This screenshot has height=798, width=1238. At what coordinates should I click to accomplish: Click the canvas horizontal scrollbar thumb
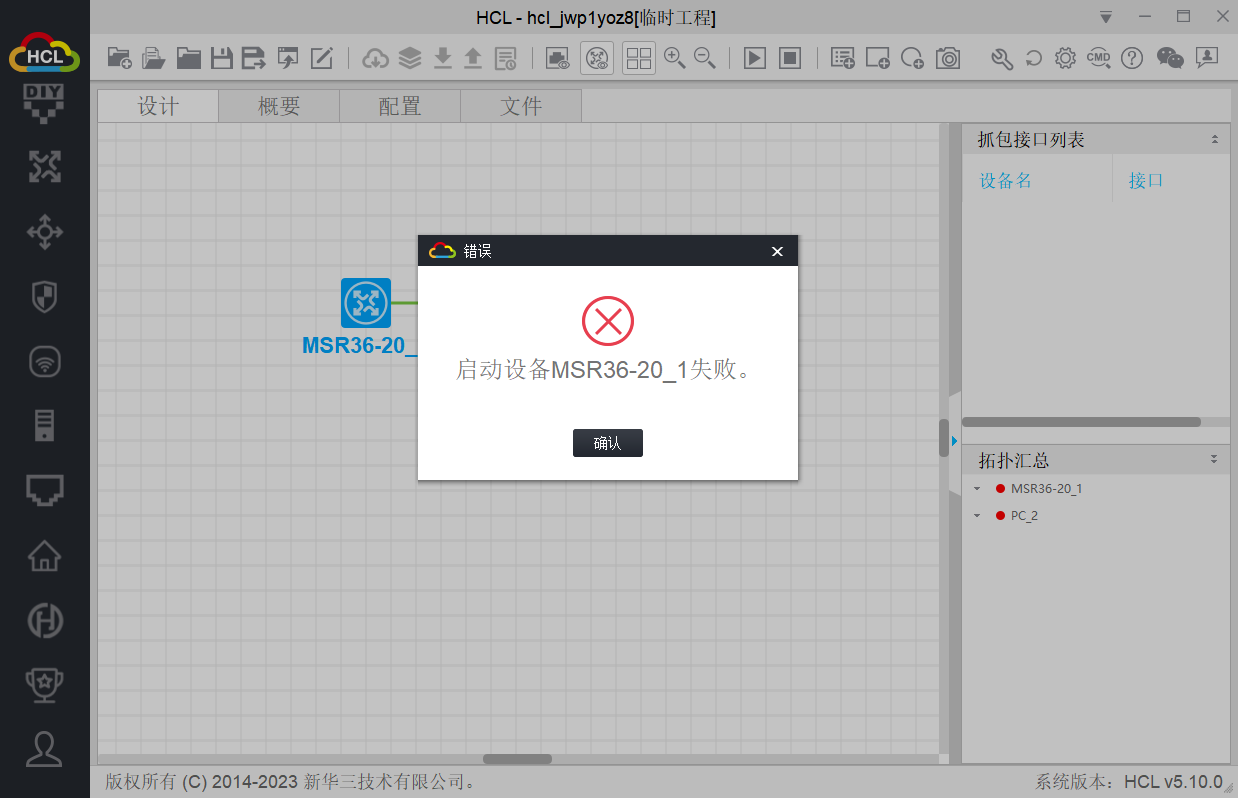[517, 759]
